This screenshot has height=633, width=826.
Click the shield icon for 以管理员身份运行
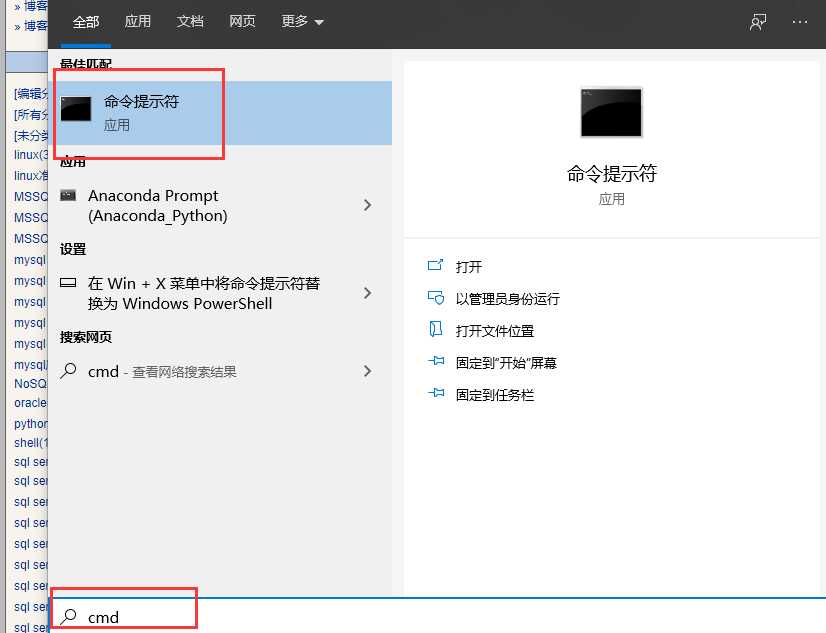click(x=435, y=298)
